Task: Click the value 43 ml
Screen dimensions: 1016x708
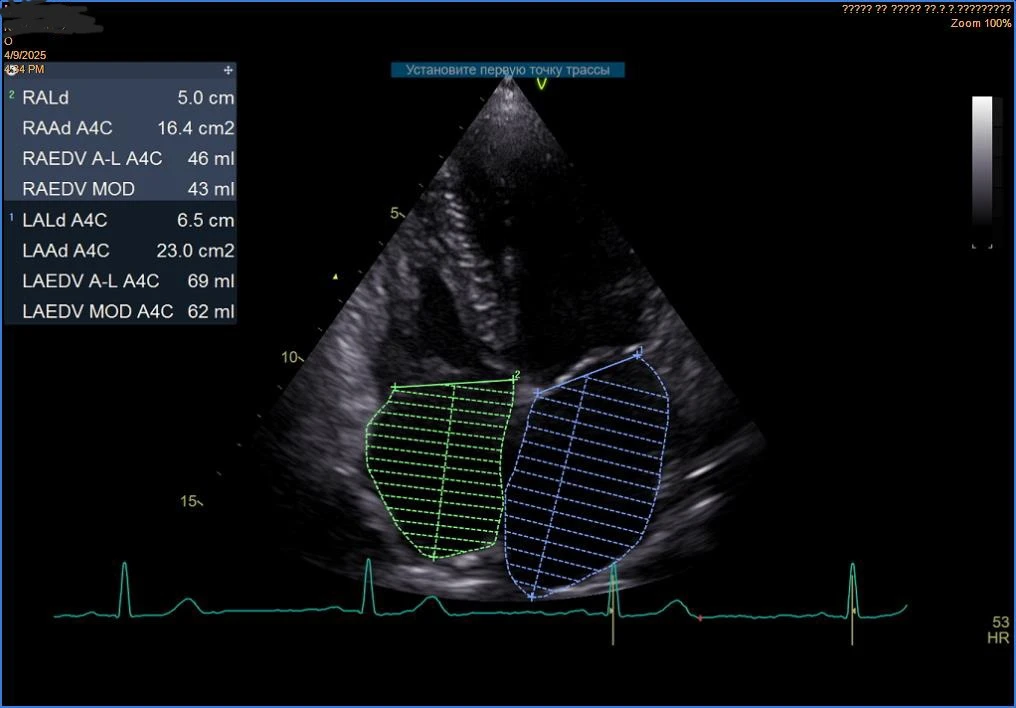Action: coord(211,189)
